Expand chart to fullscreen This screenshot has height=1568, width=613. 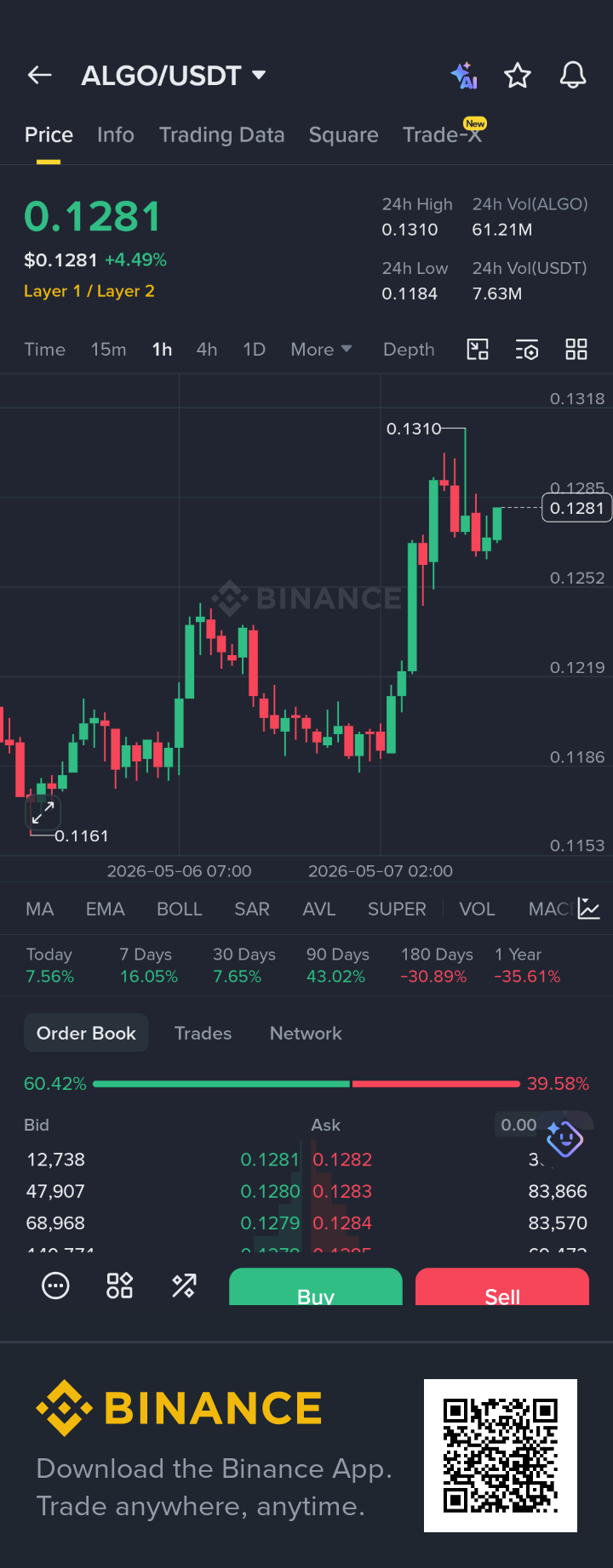click(x=43, y=813)
